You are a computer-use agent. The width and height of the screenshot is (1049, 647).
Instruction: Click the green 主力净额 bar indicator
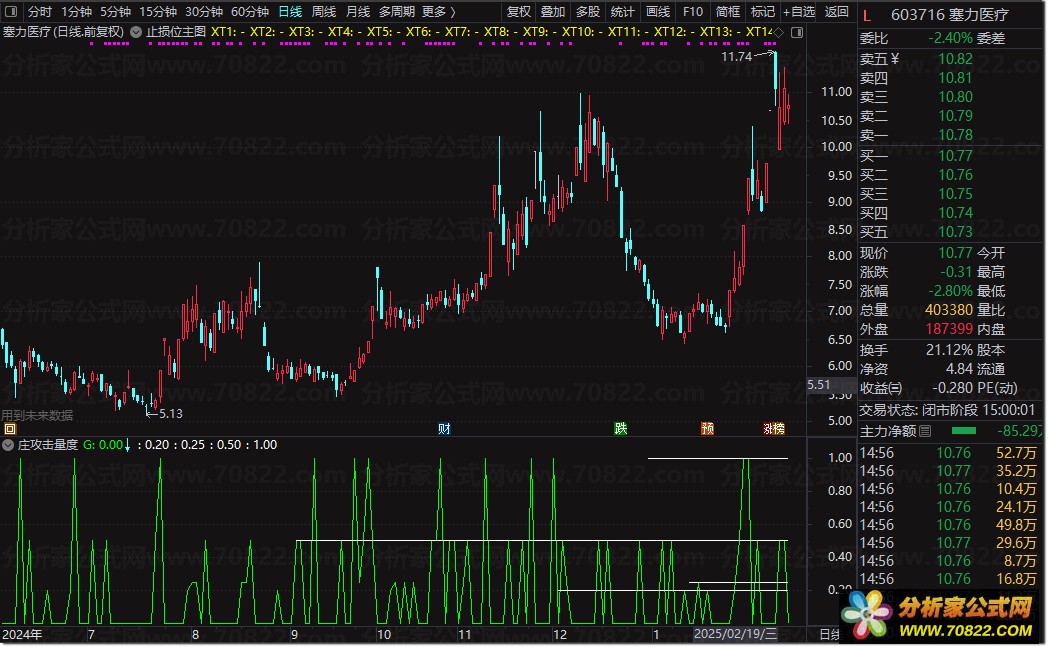964,431
